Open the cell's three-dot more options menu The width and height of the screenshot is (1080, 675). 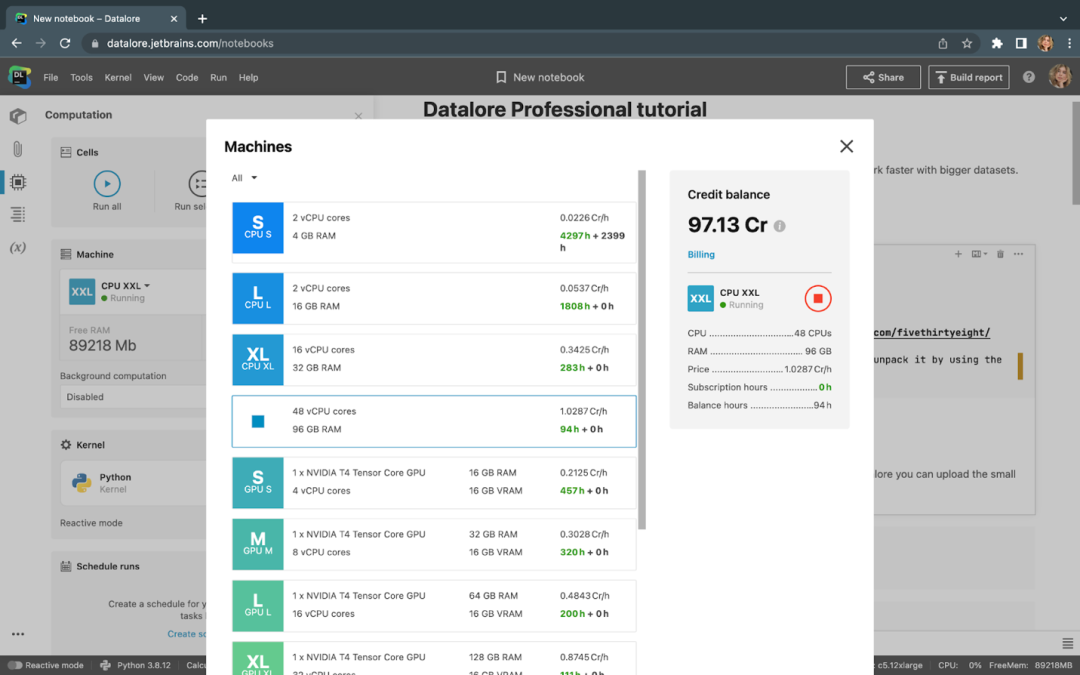(1019, 254)
